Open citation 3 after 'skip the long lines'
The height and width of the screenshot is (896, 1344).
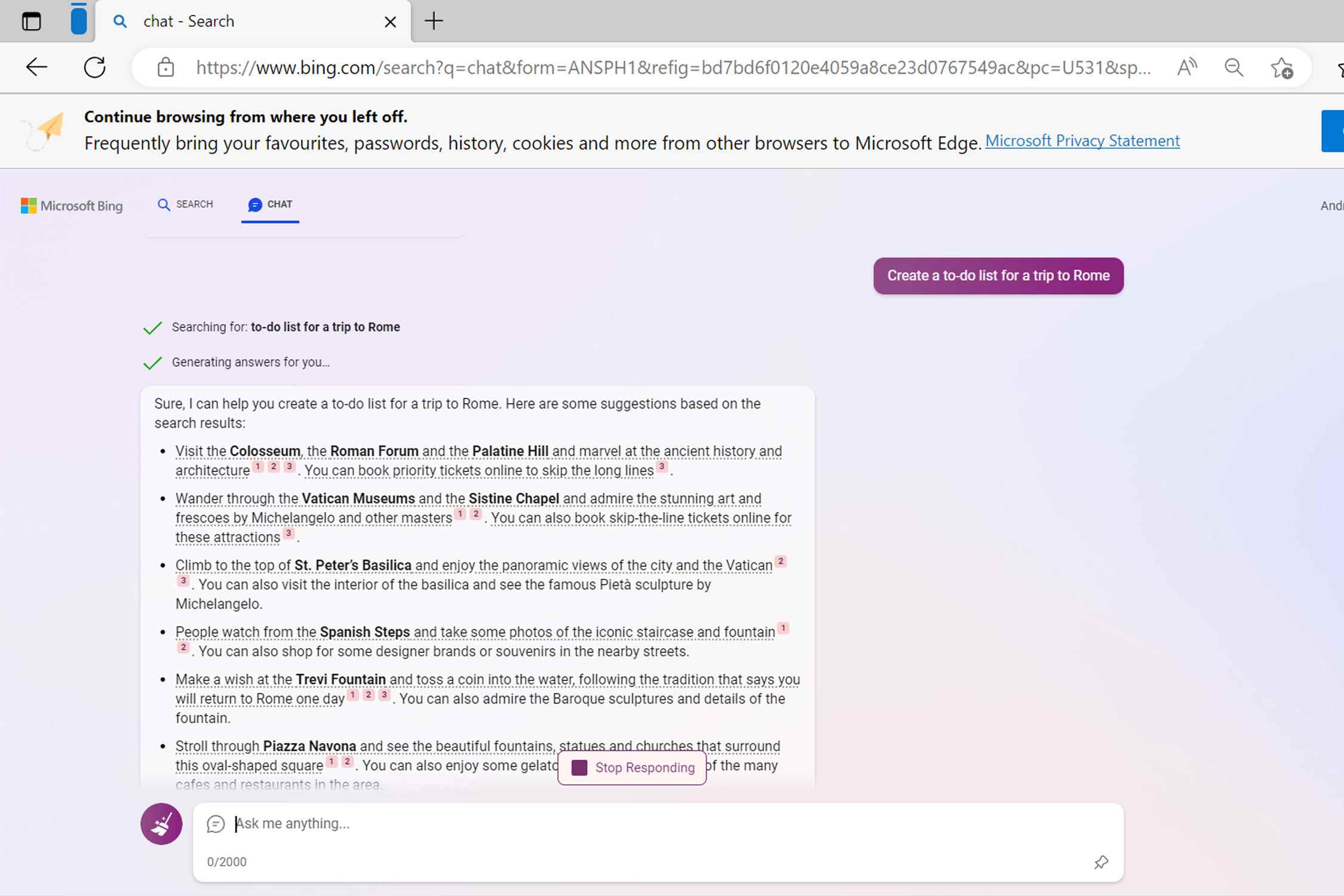tap(662, 467)
